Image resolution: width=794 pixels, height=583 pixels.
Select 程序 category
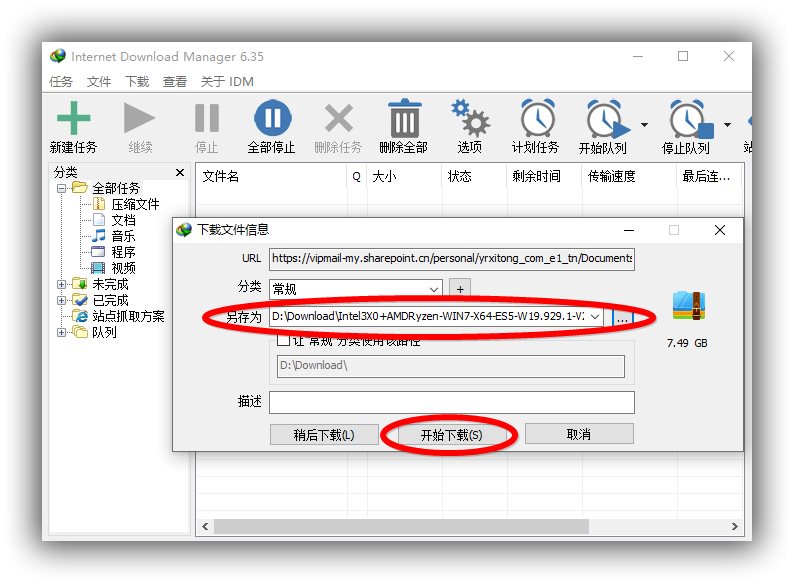coord(123,252)
